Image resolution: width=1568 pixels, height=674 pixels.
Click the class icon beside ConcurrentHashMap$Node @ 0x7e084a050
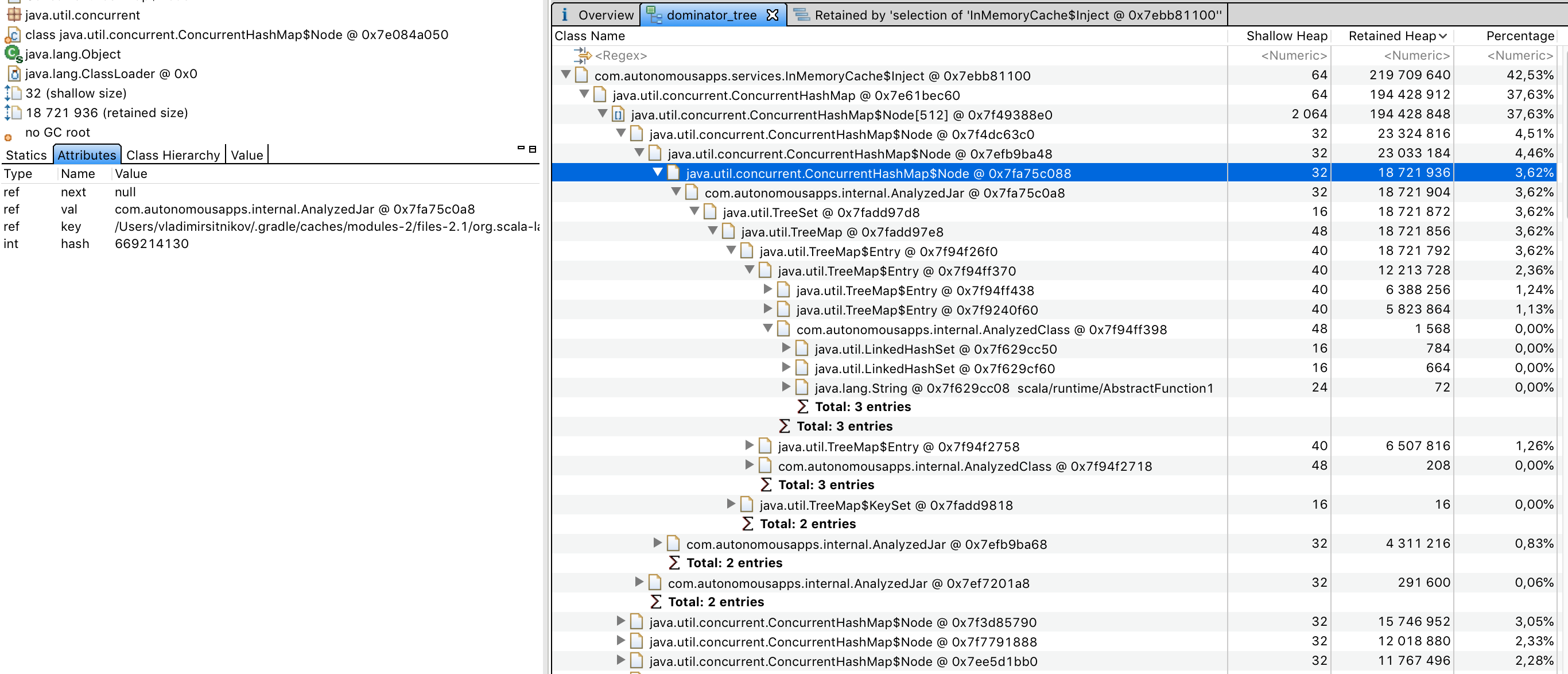click(13, 34)
